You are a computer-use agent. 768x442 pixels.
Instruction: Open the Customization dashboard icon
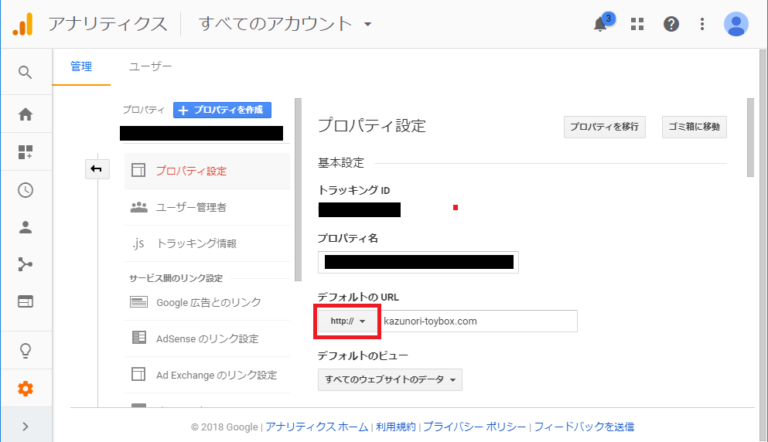click(25, 152)
